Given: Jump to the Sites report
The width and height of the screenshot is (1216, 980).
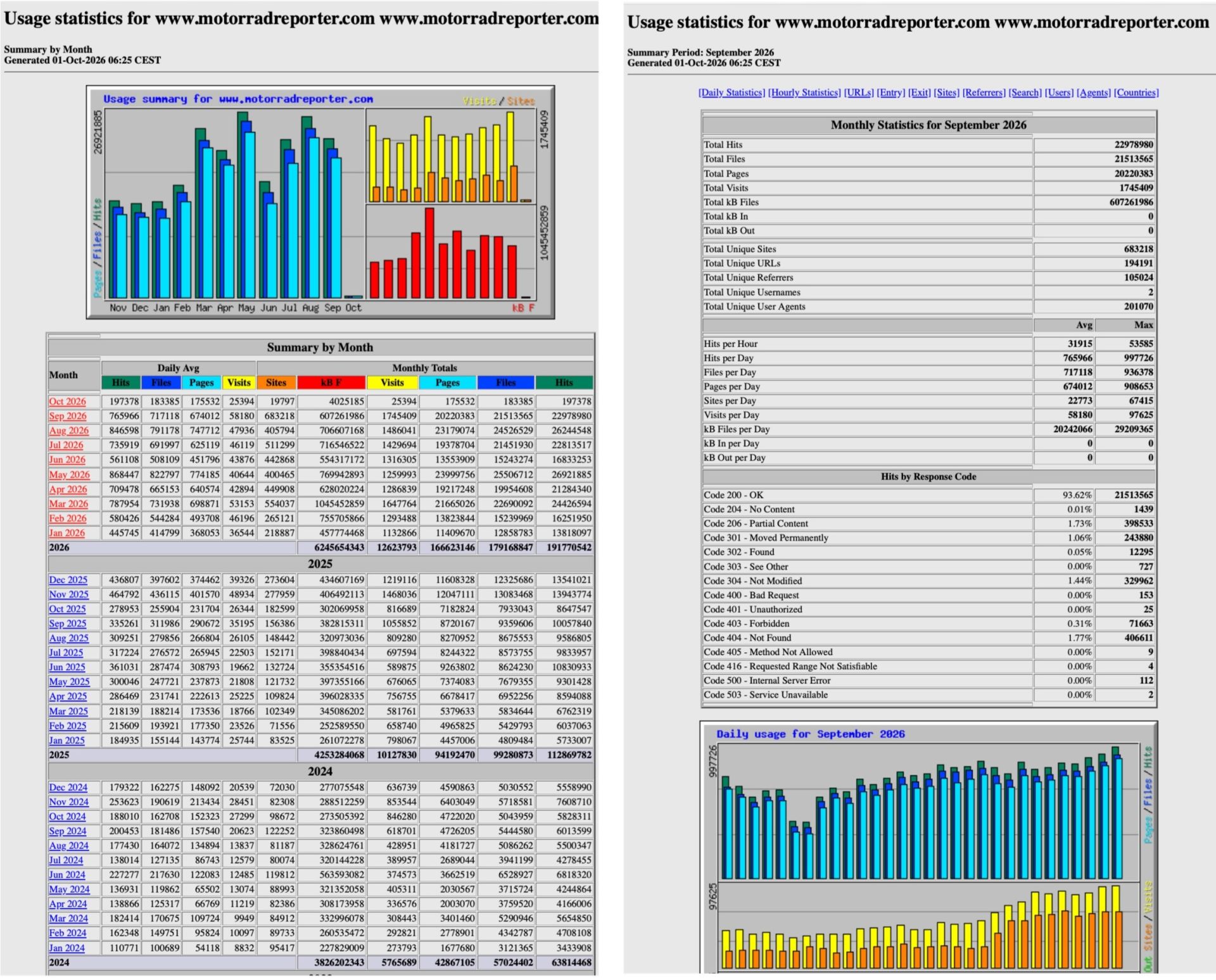Looking at the screenshot, I should tap(947, 92).
